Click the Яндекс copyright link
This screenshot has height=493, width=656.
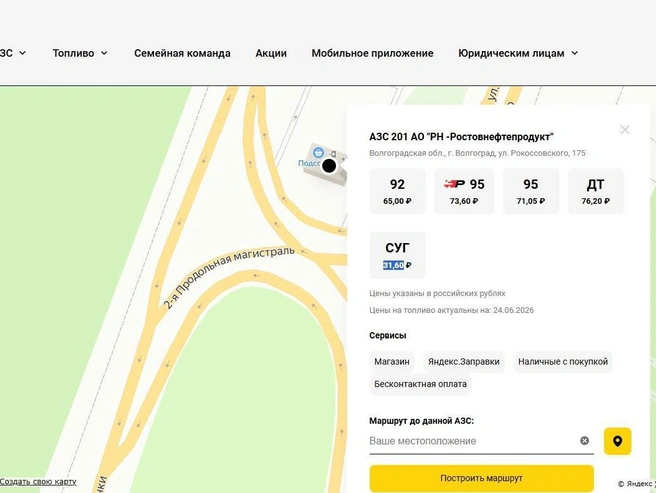(x=637, y=484)
